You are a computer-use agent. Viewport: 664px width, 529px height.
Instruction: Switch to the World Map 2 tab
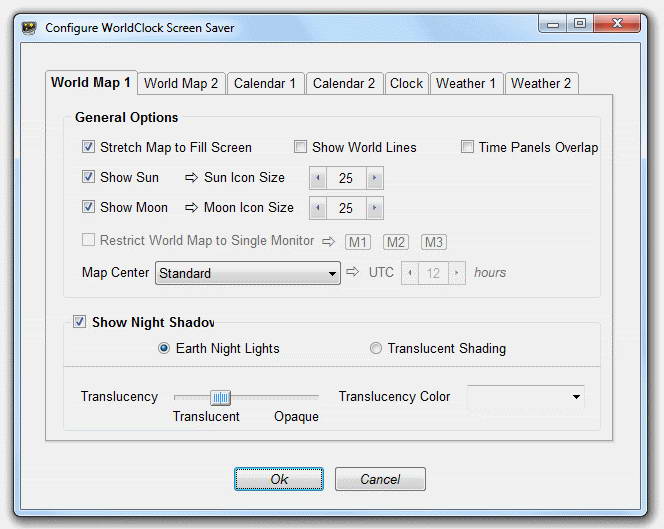point(181,83)
